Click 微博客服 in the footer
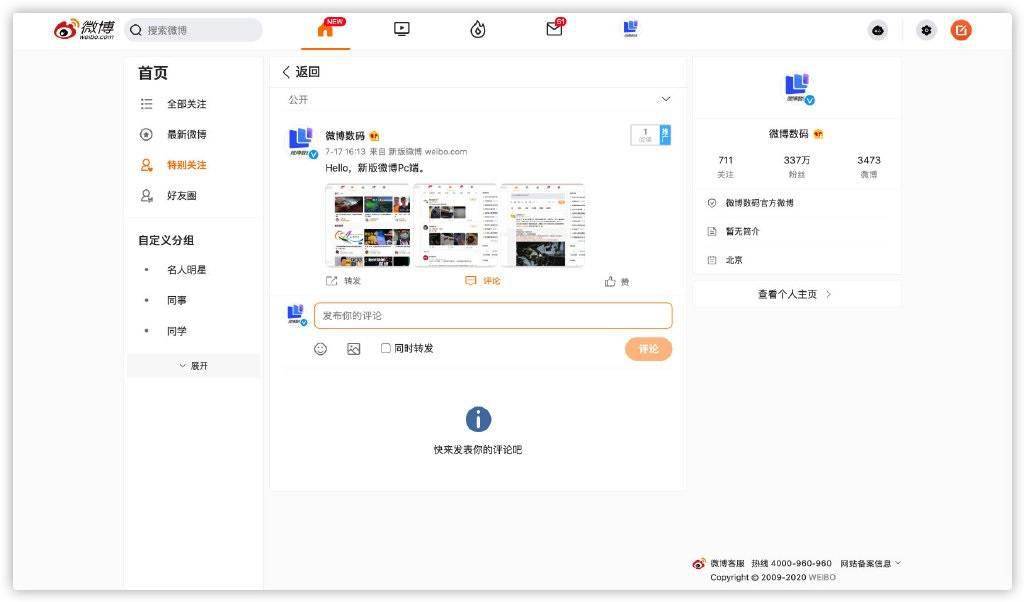Image resolution: width=1024 pixels, height=602 pixels. [727, 563]
